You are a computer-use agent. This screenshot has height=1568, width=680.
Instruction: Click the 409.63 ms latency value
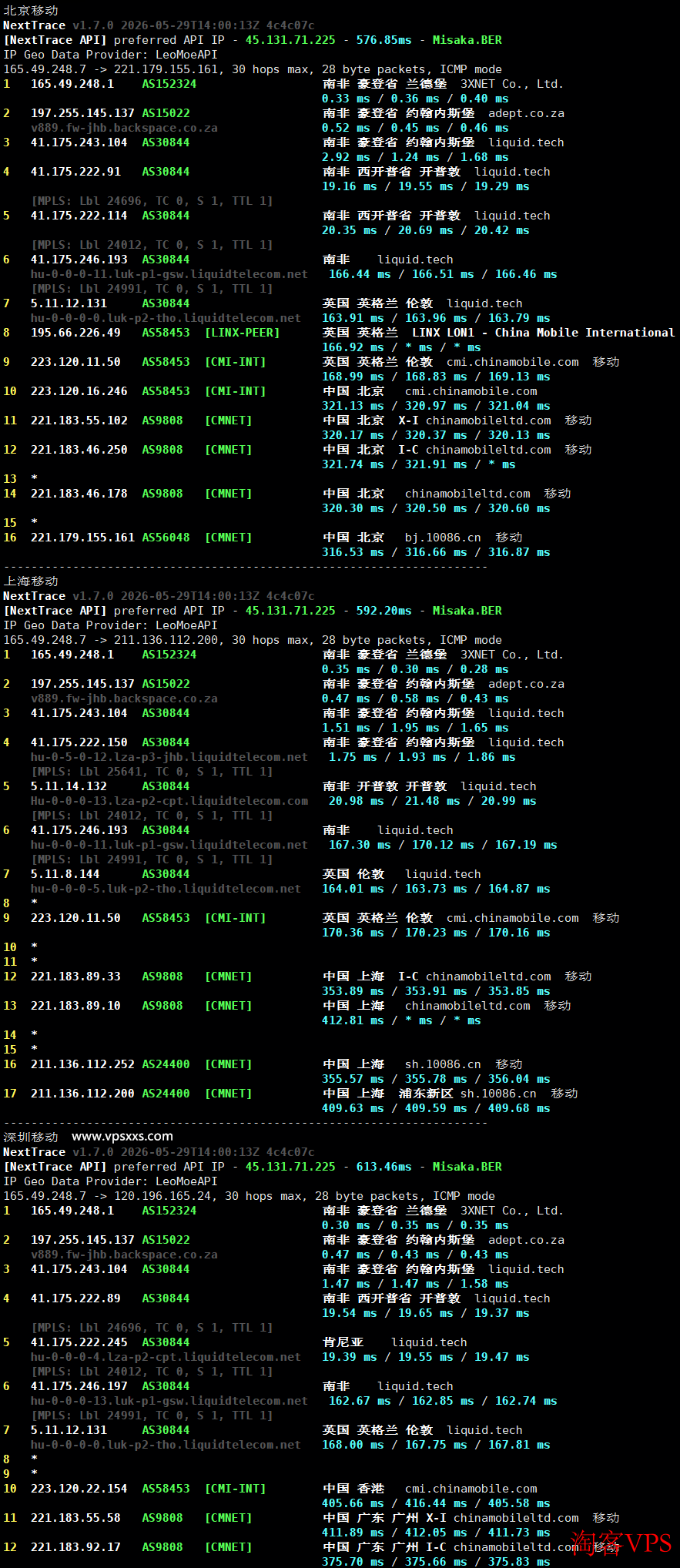point(353,1108)
